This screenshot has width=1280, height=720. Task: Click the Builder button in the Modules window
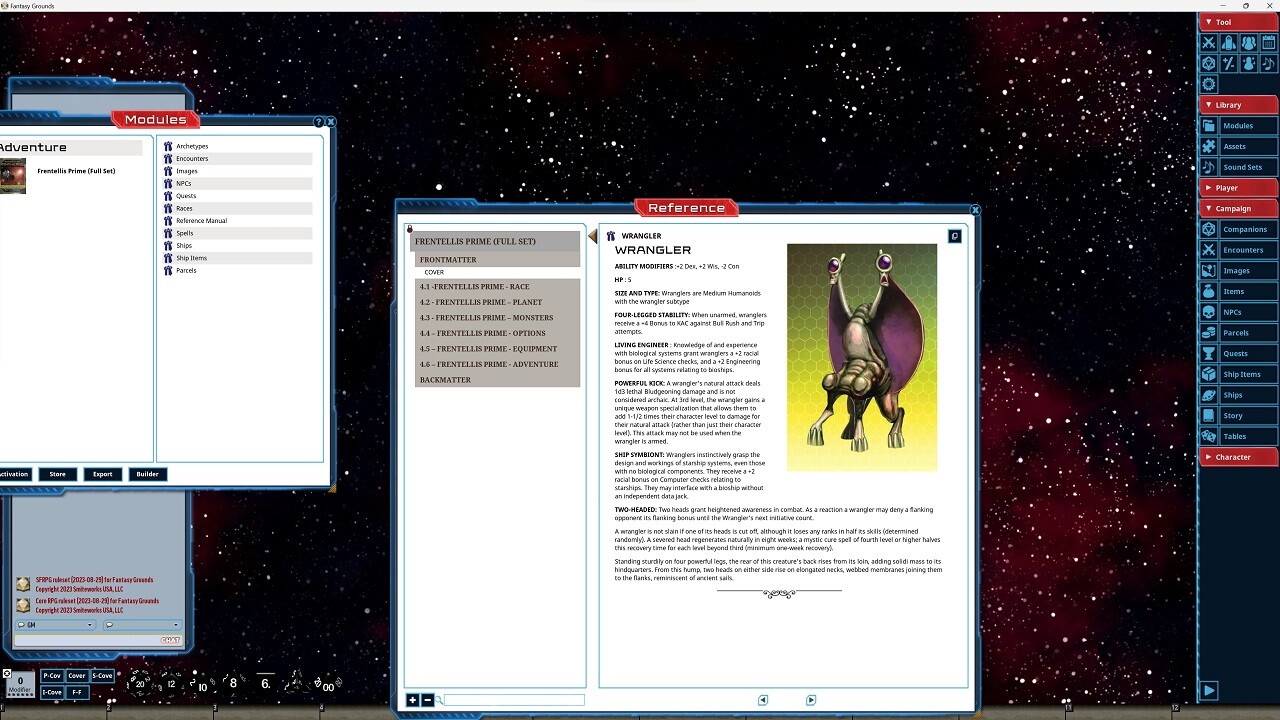[x=147, y=474]
